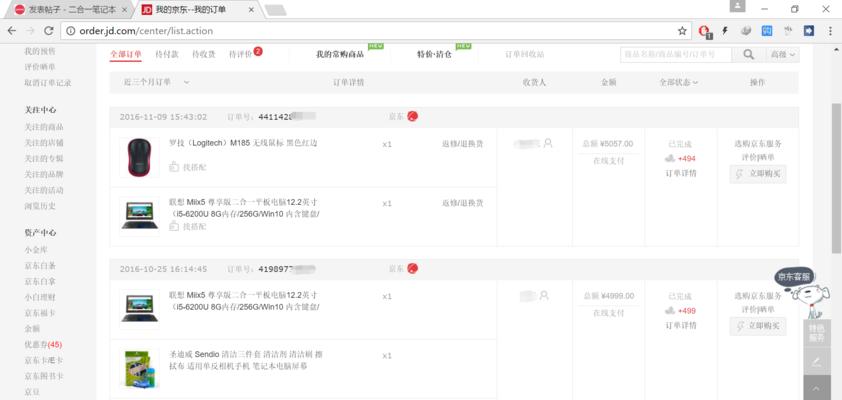This screenshot has height=400, width=842.
Task: Click recipient person icon in first order
Action: click(548, 143)
